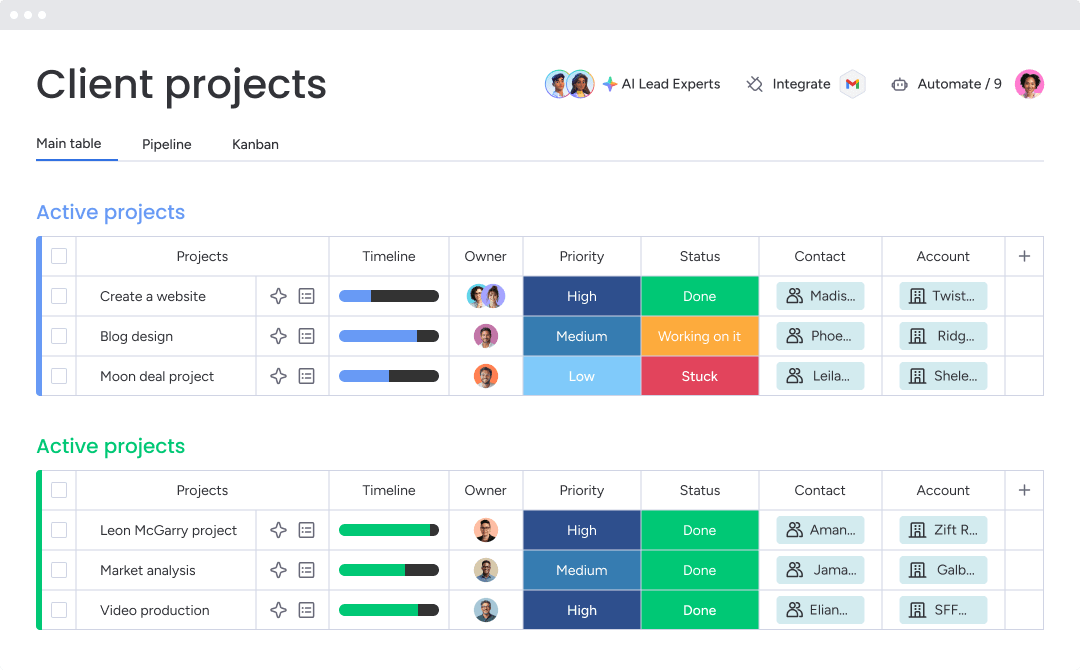Click the Gmail integration icon
The width and height of the screenshot is (1080, 670).
(852, 84)
